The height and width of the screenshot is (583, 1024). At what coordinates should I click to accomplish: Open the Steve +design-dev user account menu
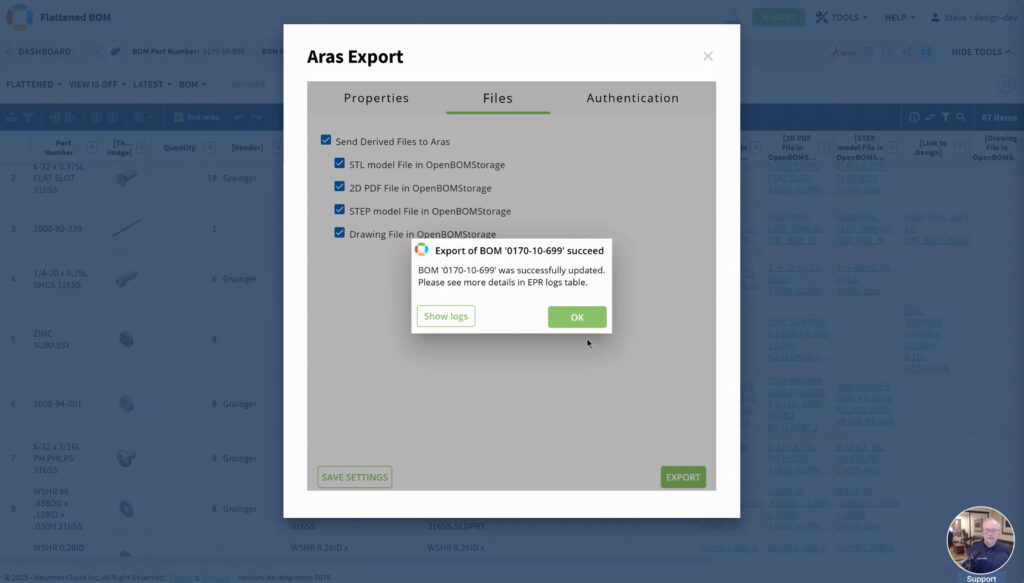pos(974,18)
